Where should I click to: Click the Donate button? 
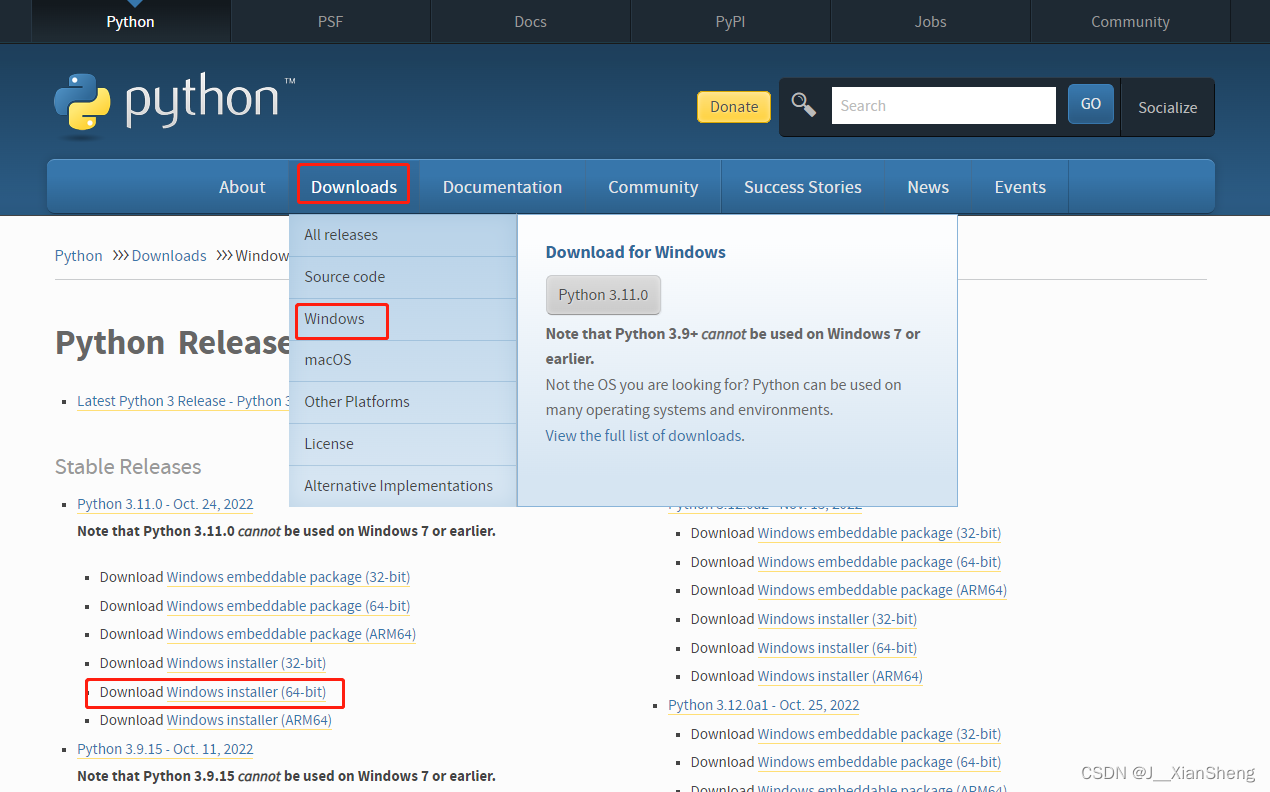coord(734,107)
